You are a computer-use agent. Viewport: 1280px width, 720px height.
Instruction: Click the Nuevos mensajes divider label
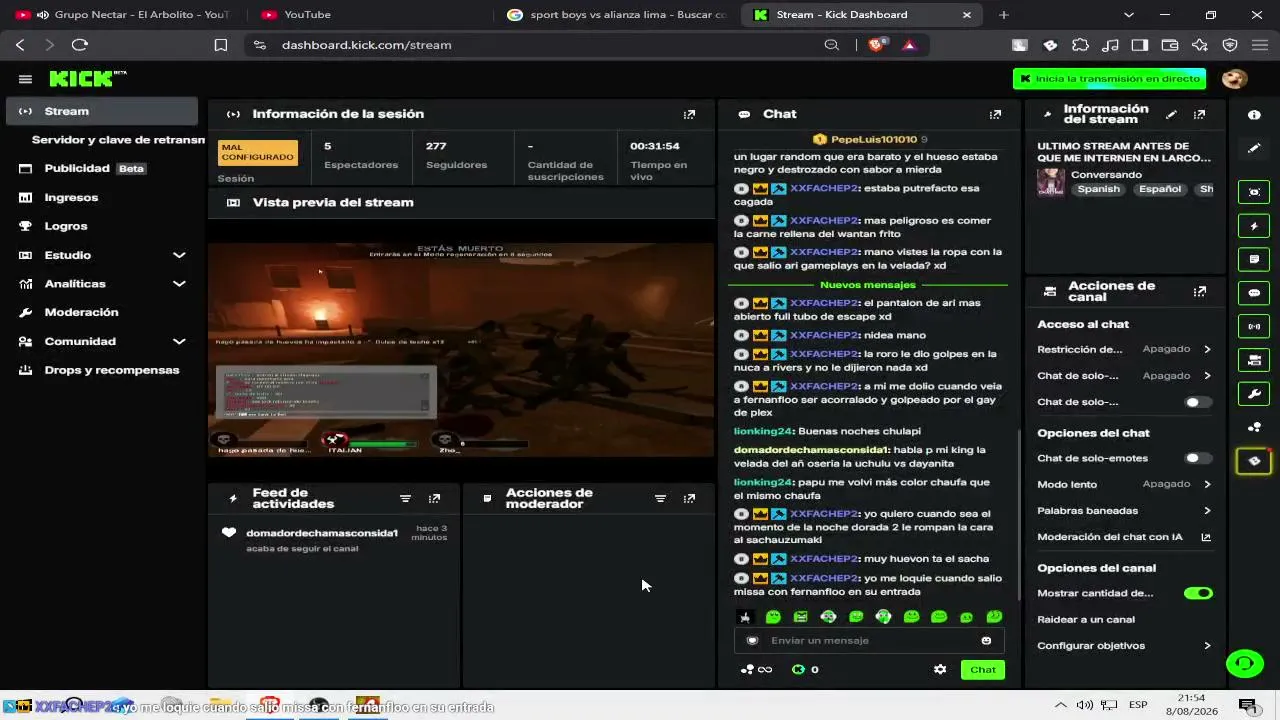coord(867,285)
